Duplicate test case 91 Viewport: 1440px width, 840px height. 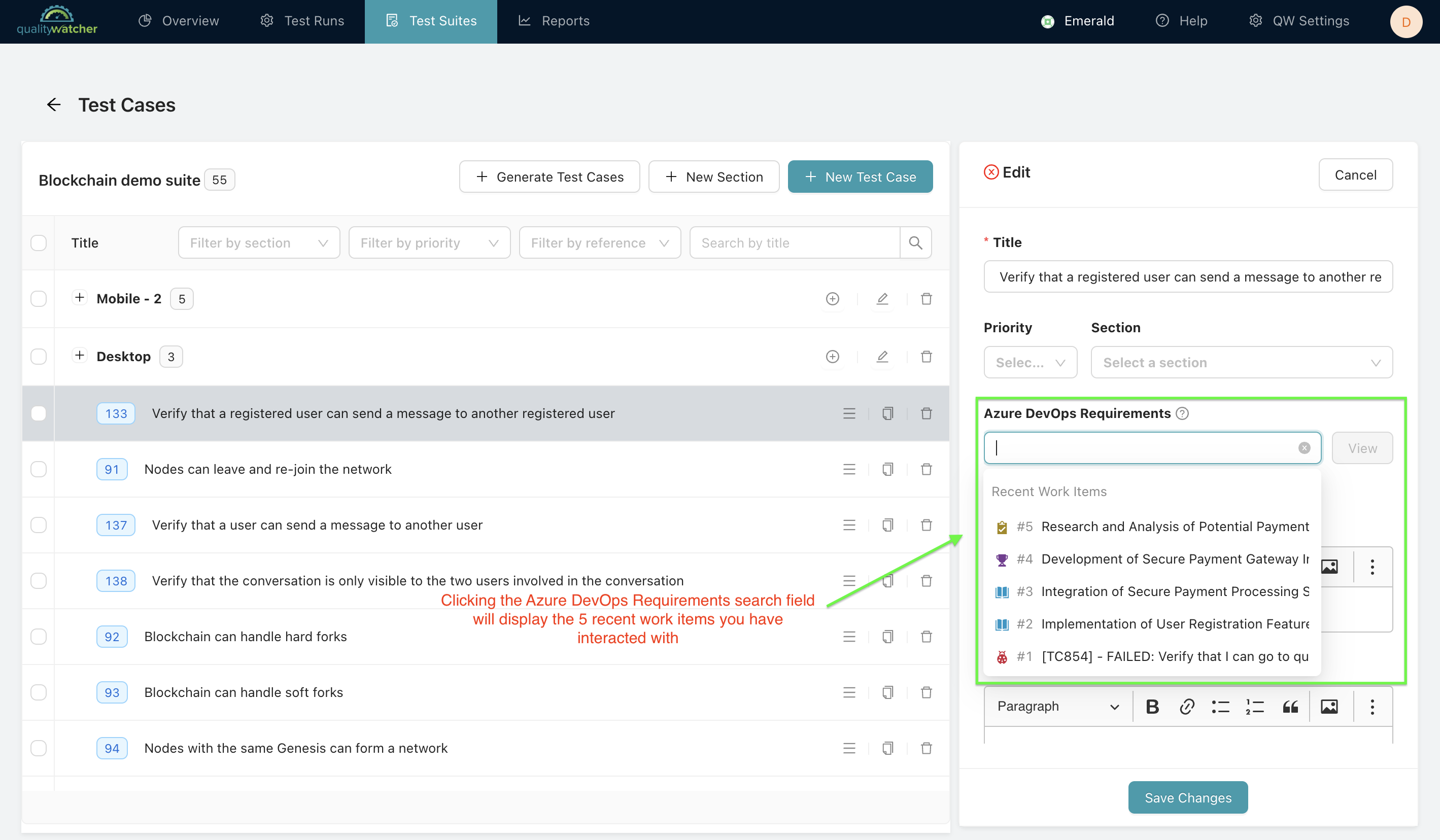(x=887, y=469)
